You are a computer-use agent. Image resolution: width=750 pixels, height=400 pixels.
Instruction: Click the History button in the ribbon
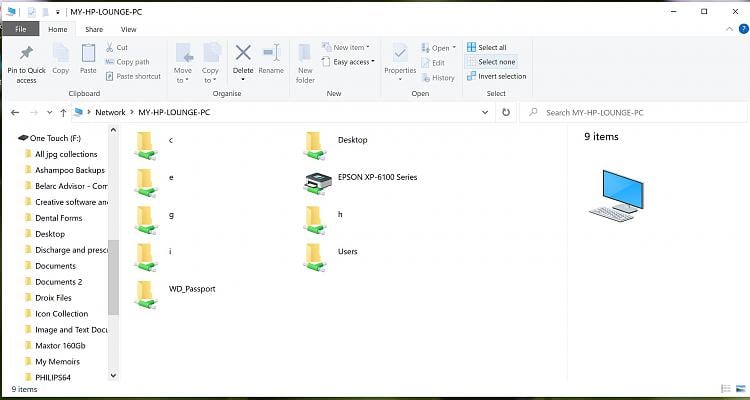pos(438,78)
